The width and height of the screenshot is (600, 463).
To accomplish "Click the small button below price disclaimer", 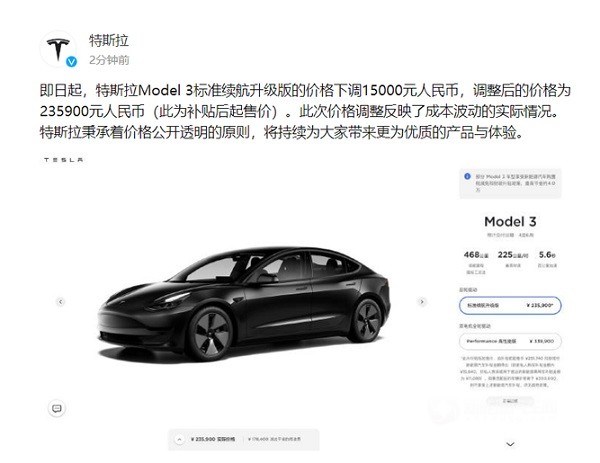I will [x=510, y=401].
